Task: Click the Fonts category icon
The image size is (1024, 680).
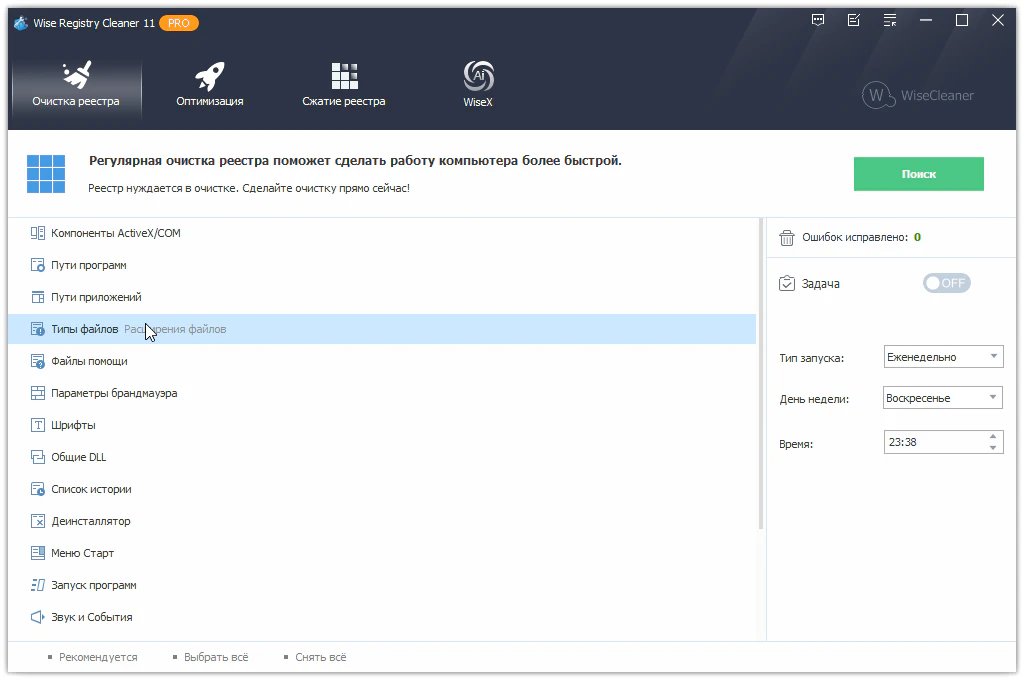Action: pos(38,425)
